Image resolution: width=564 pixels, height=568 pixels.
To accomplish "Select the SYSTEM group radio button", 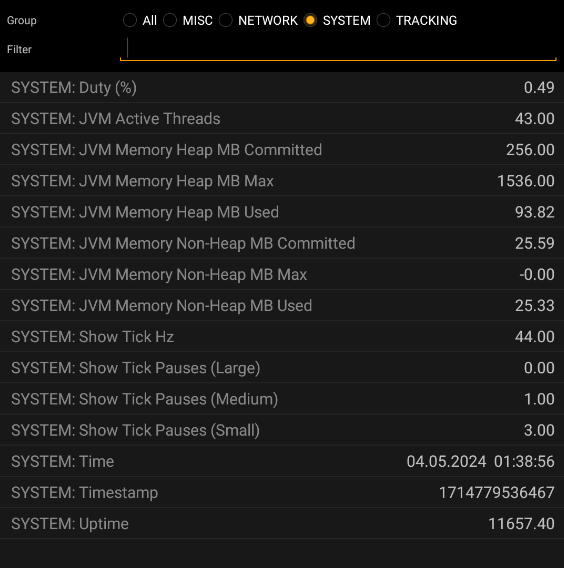I will coord(310,20).
